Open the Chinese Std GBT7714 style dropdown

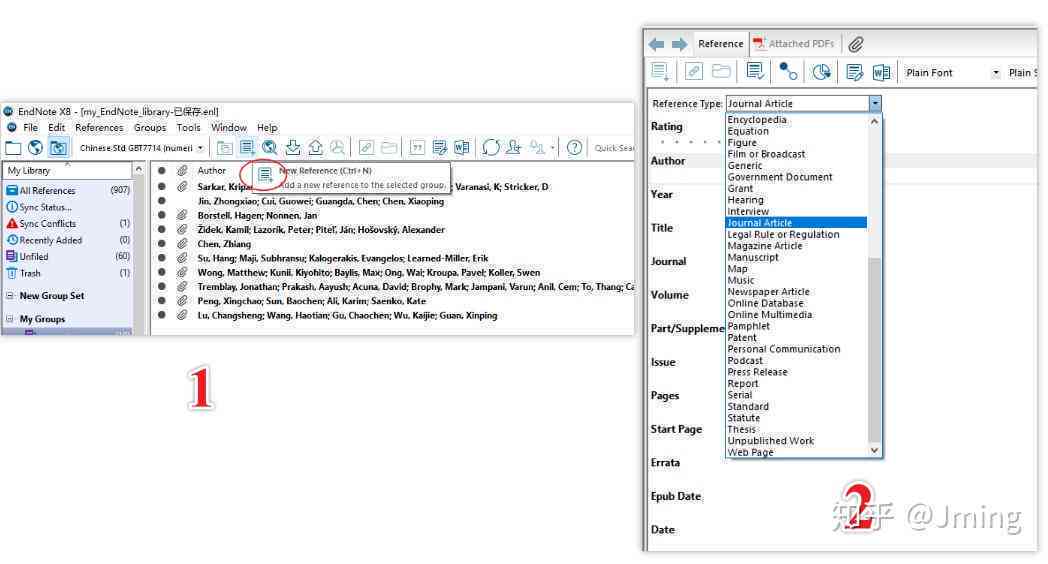(x=200, y=148)
